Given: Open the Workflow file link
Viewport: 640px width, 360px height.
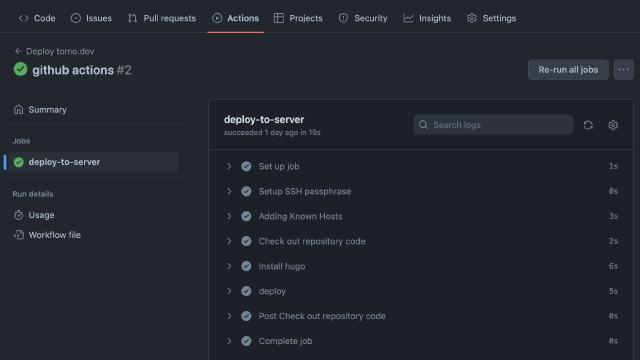Looking at the screenshot, I should click(x=54, y=235).
